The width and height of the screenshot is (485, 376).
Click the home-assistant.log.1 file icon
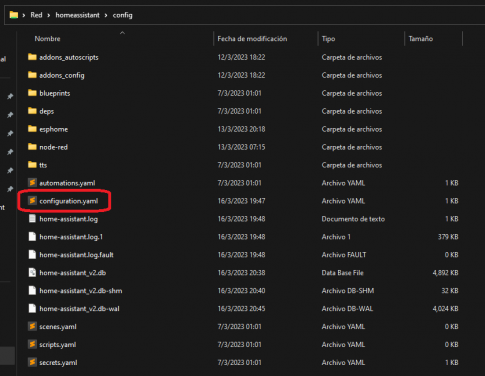tap(32, 237)
